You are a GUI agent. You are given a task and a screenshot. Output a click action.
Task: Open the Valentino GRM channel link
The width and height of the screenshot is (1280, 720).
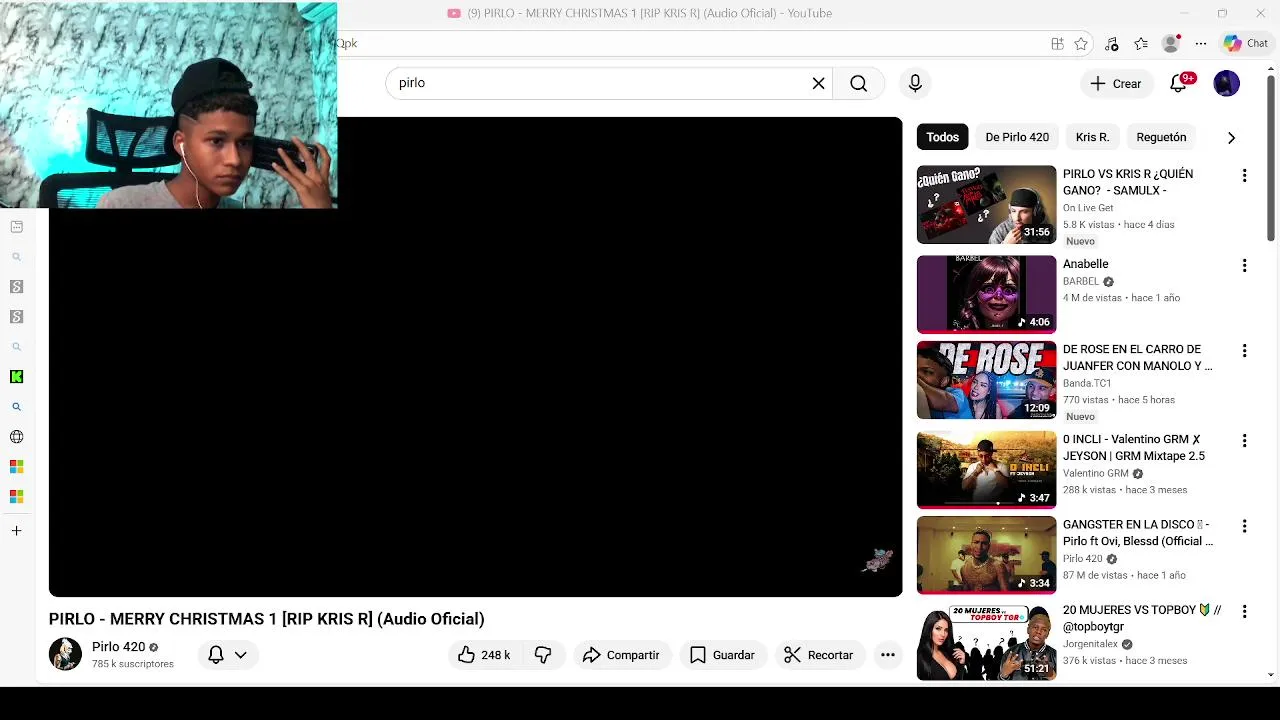point(1095,473)
